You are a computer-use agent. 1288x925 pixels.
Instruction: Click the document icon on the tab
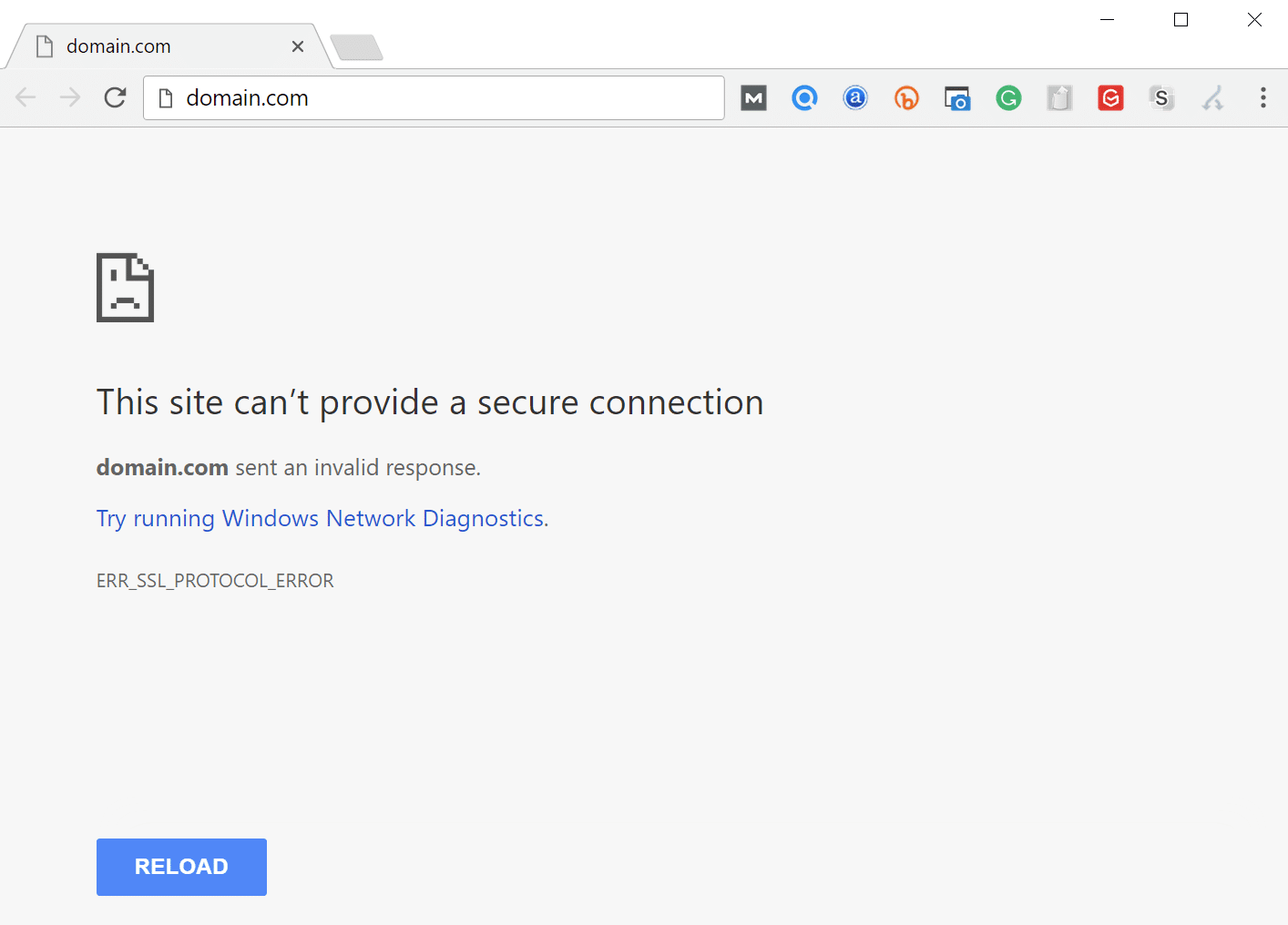tap(45, 46)
